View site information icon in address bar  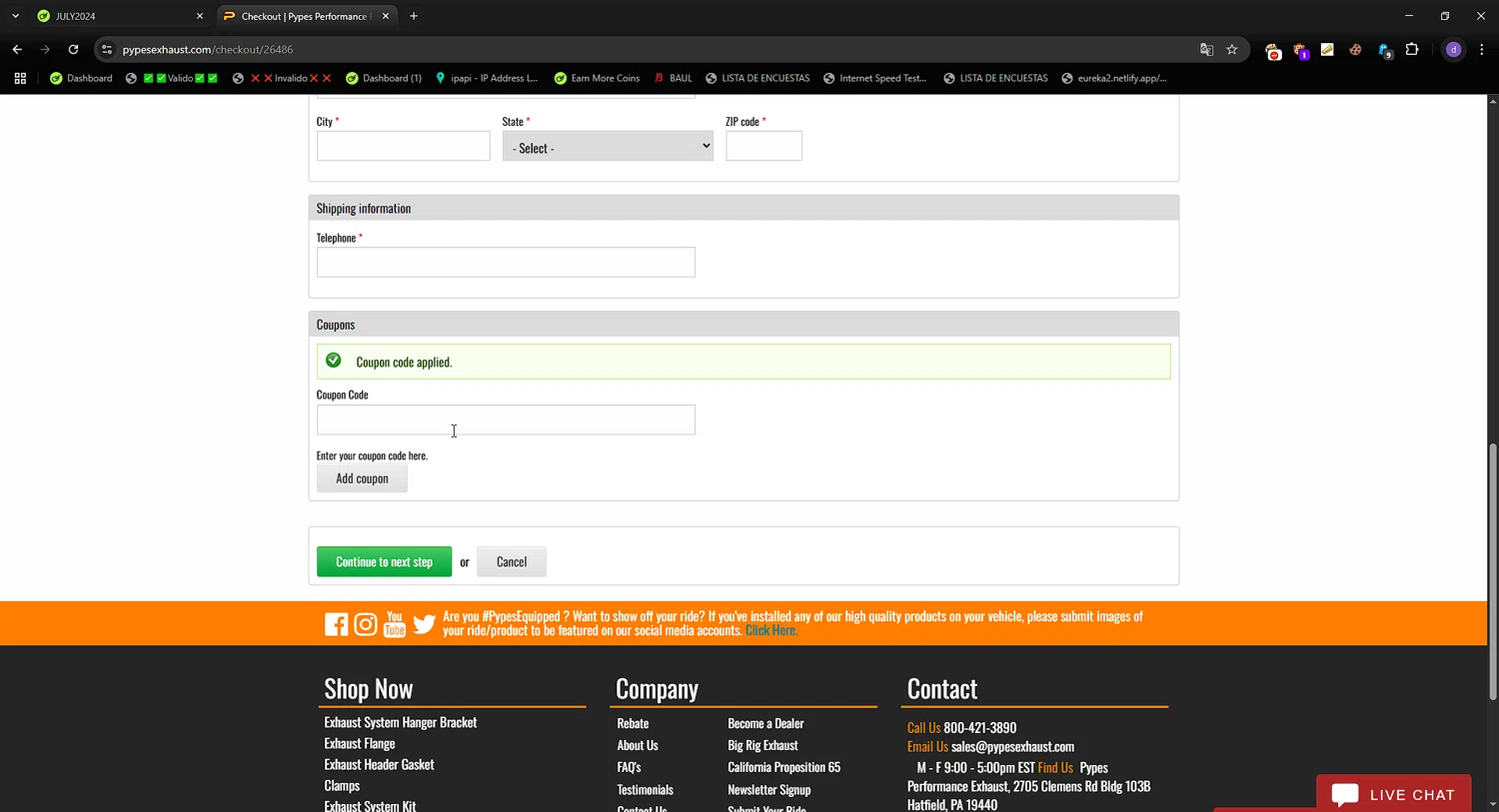coord(107,49)
